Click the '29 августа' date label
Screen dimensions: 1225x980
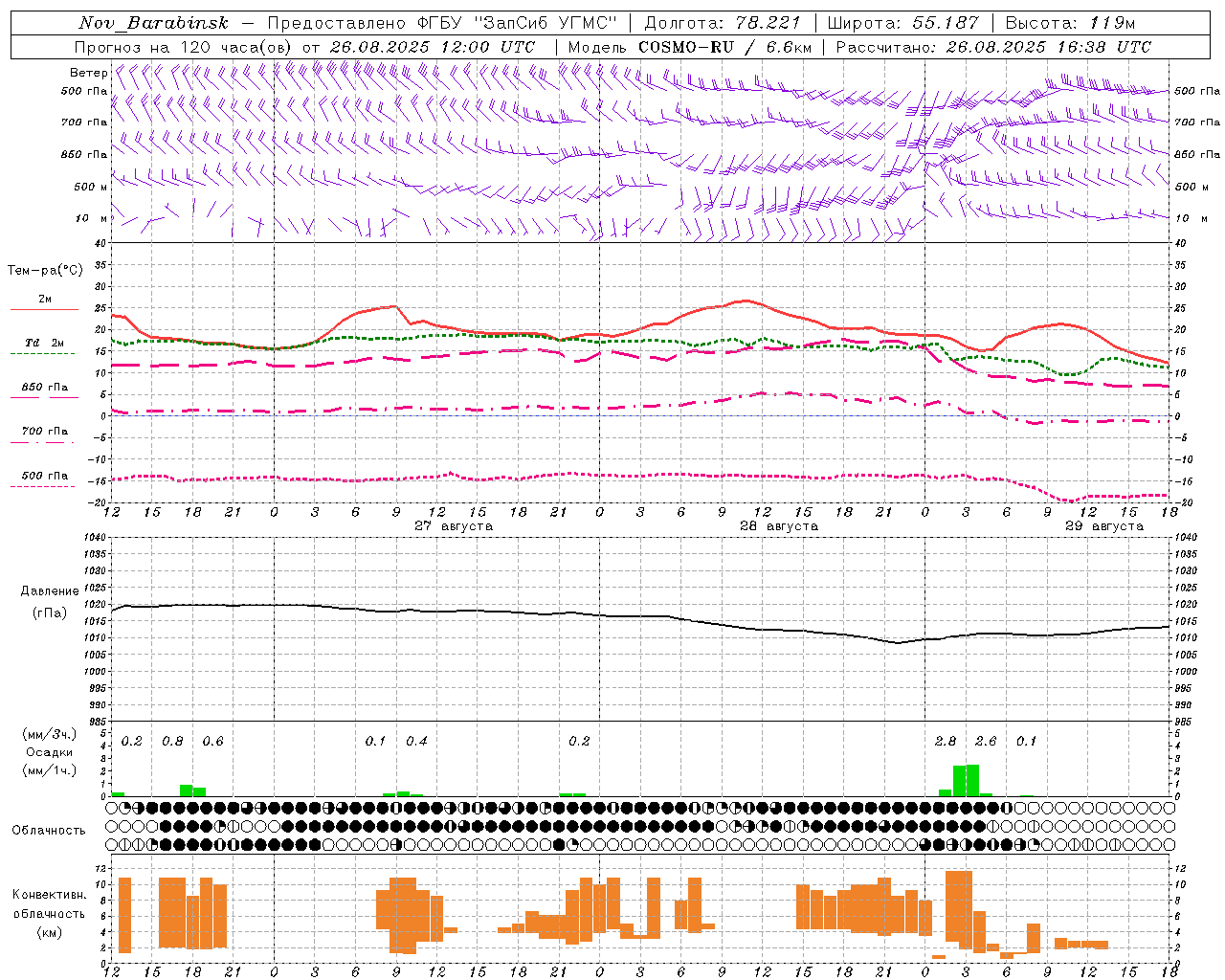[1104, 526]
